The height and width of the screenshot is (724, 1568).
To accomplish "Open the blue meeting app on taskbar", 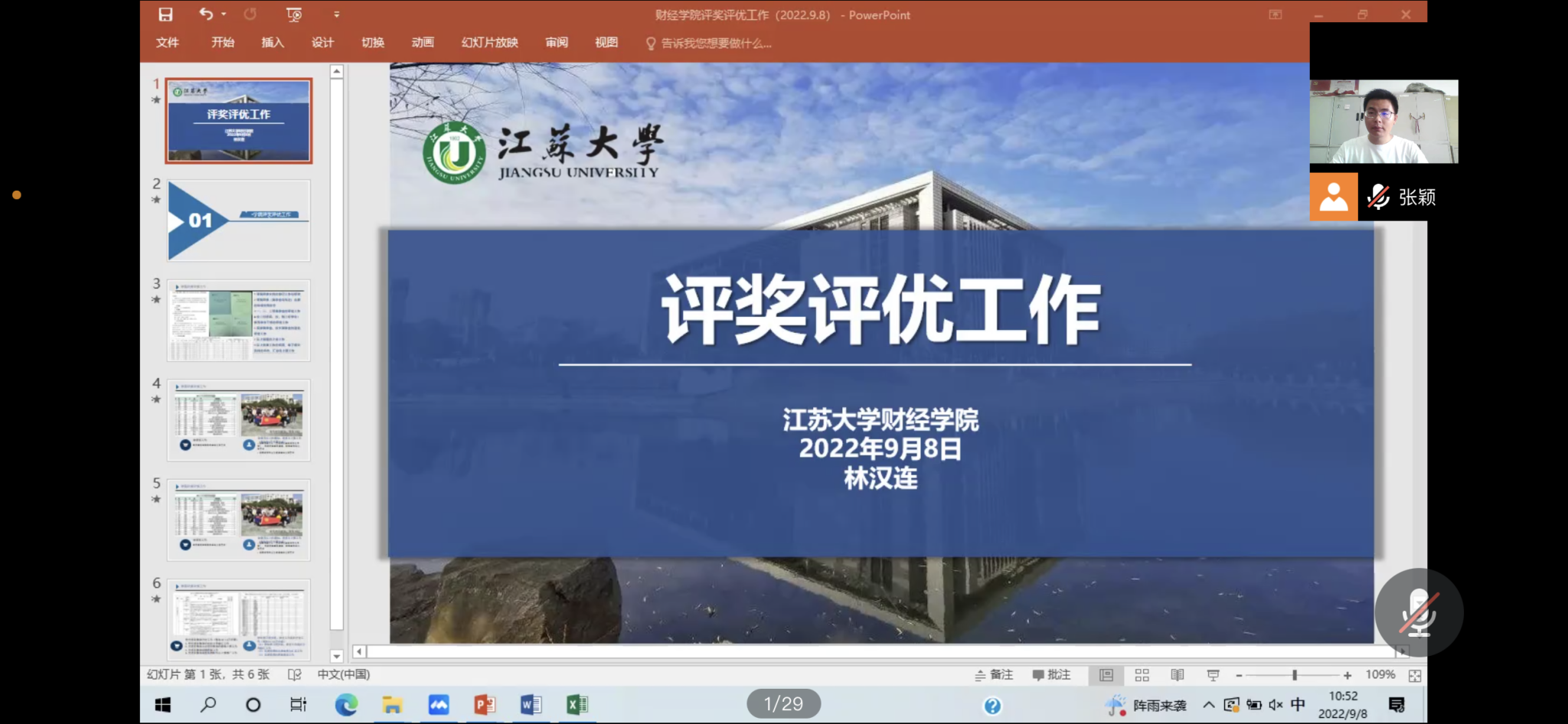I will pyautogui.click(x=439, y=705).
